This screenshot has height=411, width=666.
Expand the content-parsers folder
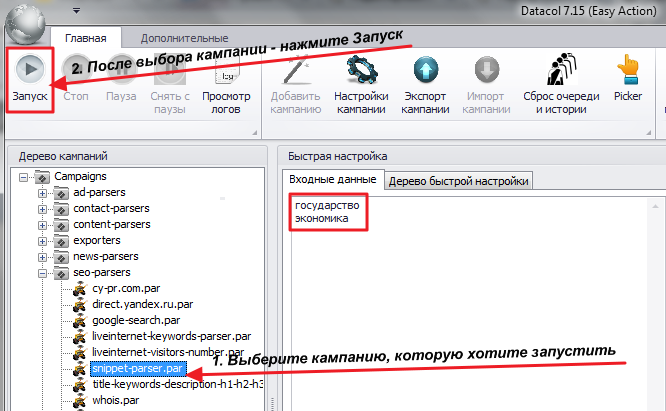point(42,225)
